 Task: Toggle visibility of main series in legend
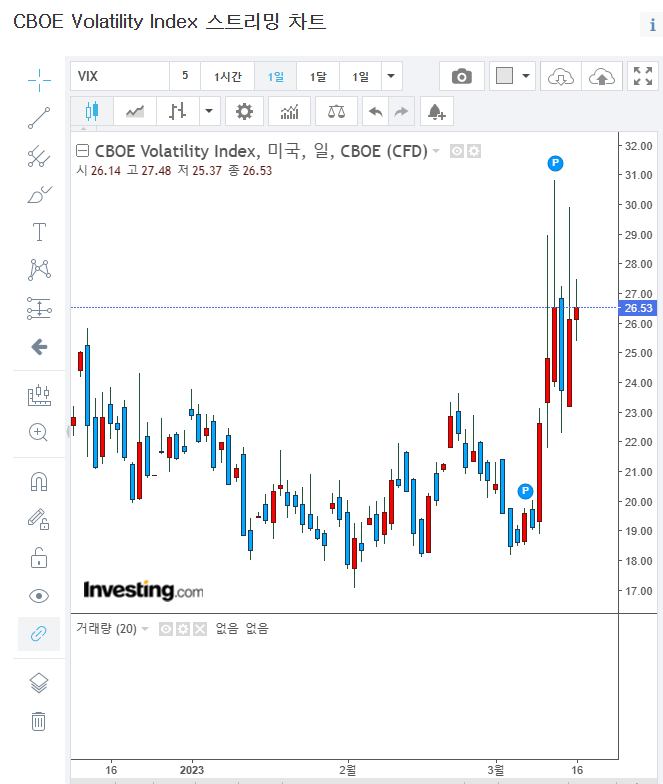point(456,151)
